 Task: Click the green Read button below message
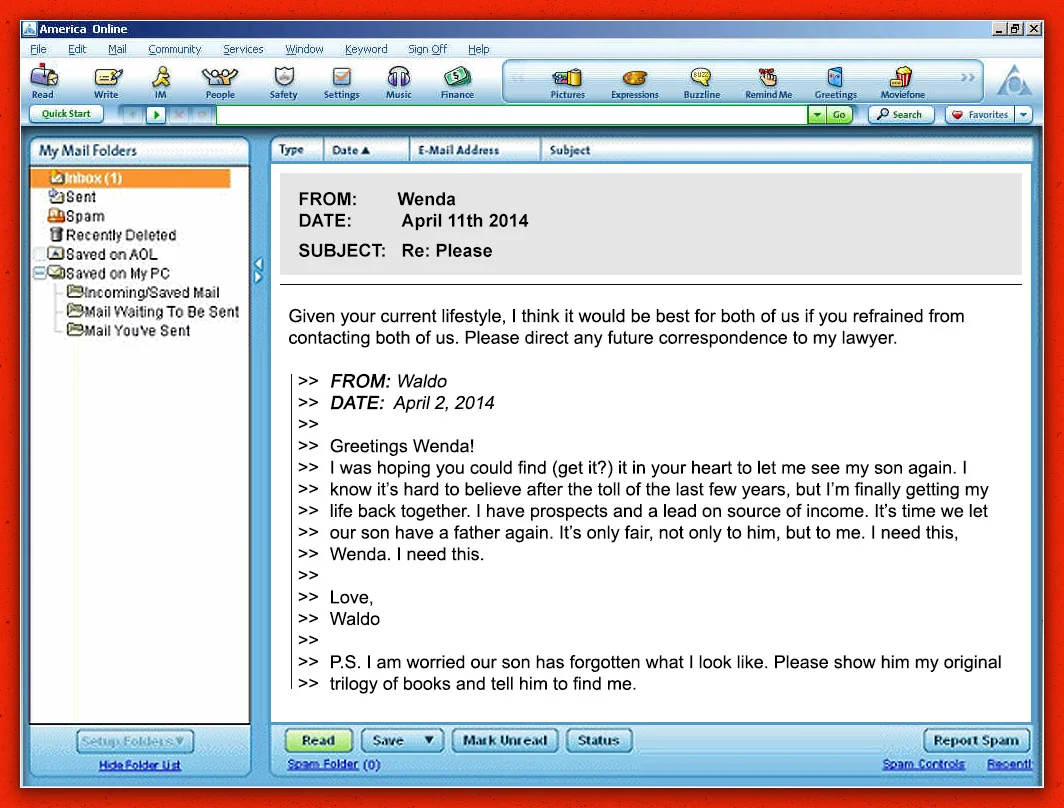pyautogui.click(x=318, y=740)
